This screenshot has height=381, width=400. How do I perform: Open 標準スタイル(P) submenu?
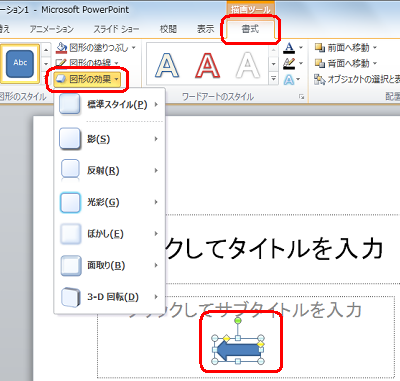point(109,104)
